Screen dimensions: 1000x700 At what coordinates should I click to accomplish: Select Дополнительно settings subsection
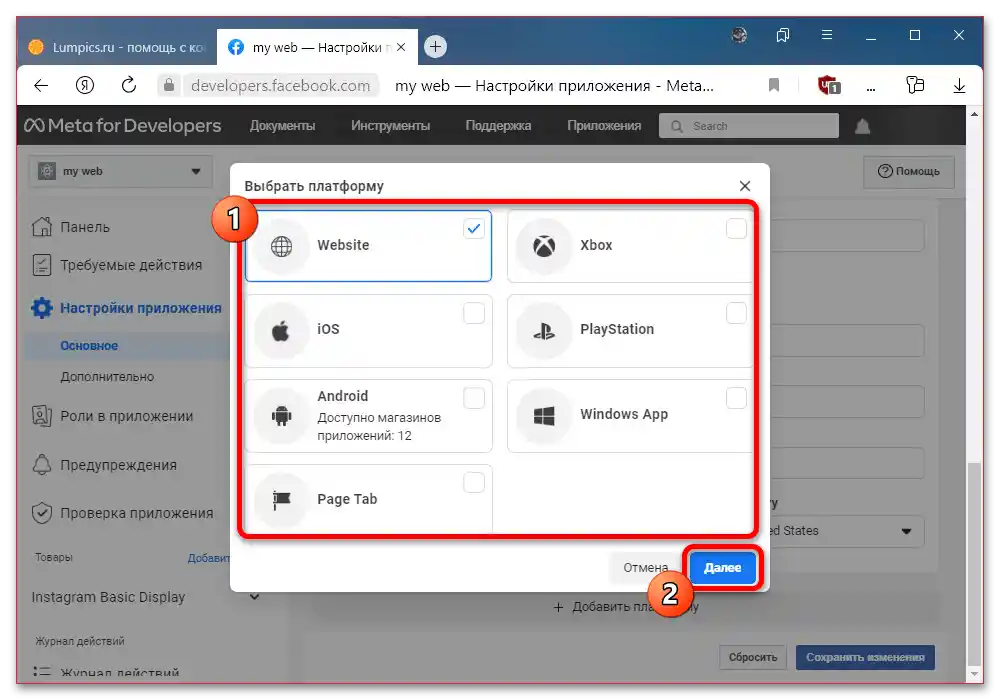tap(107, 377)
